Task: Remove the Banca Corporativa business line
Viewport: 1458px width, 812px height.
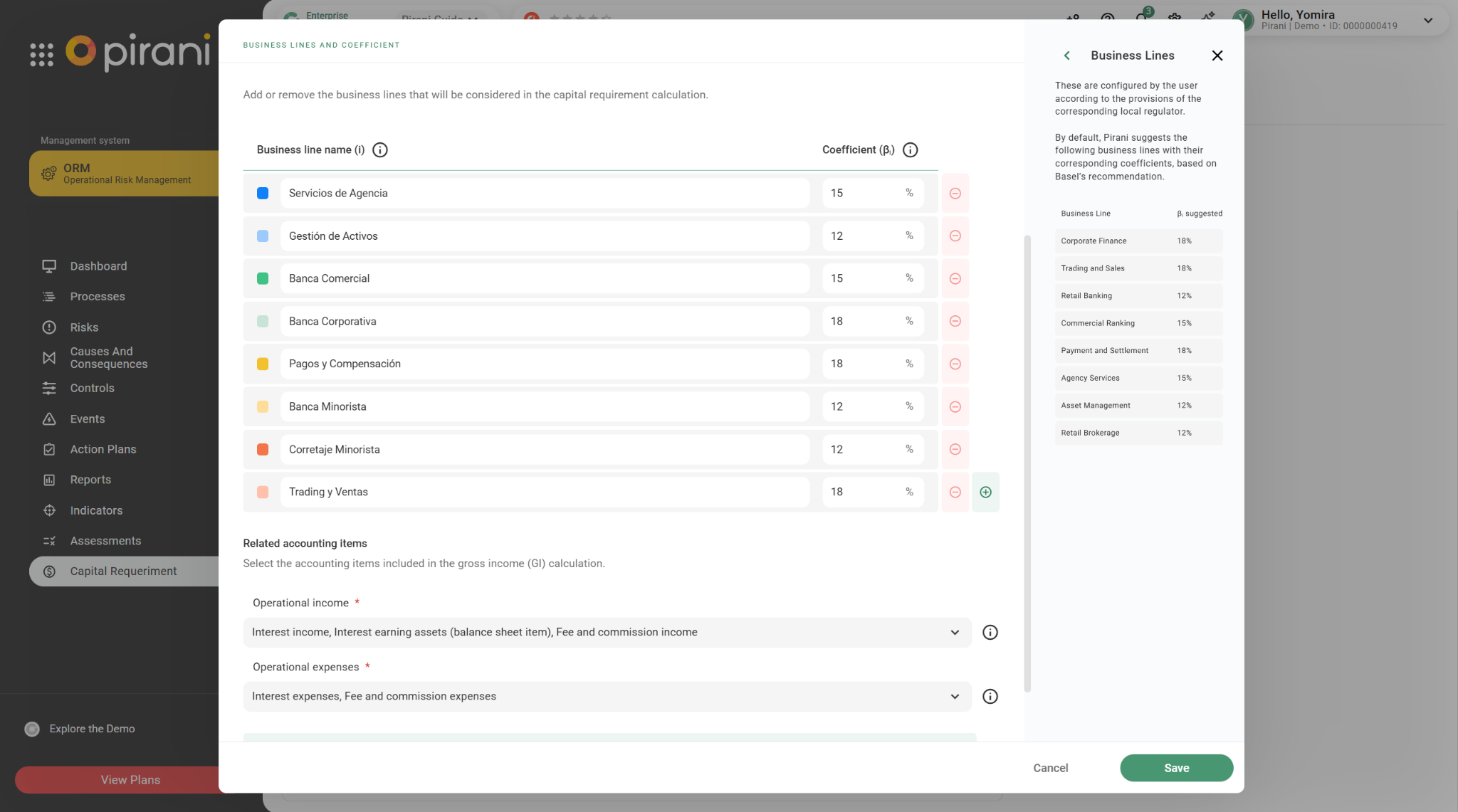Action: pos(955,322)
